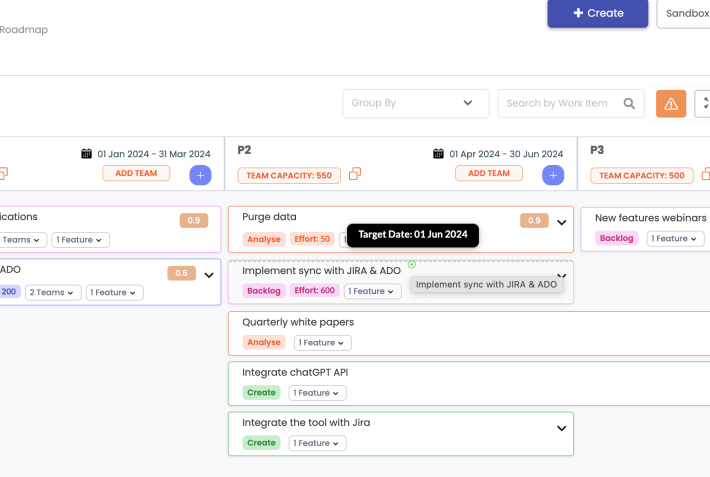Click the copy icon beside Team Capacity 550
The width and height of the screenshot is (710, 477).
pos(355,174)
